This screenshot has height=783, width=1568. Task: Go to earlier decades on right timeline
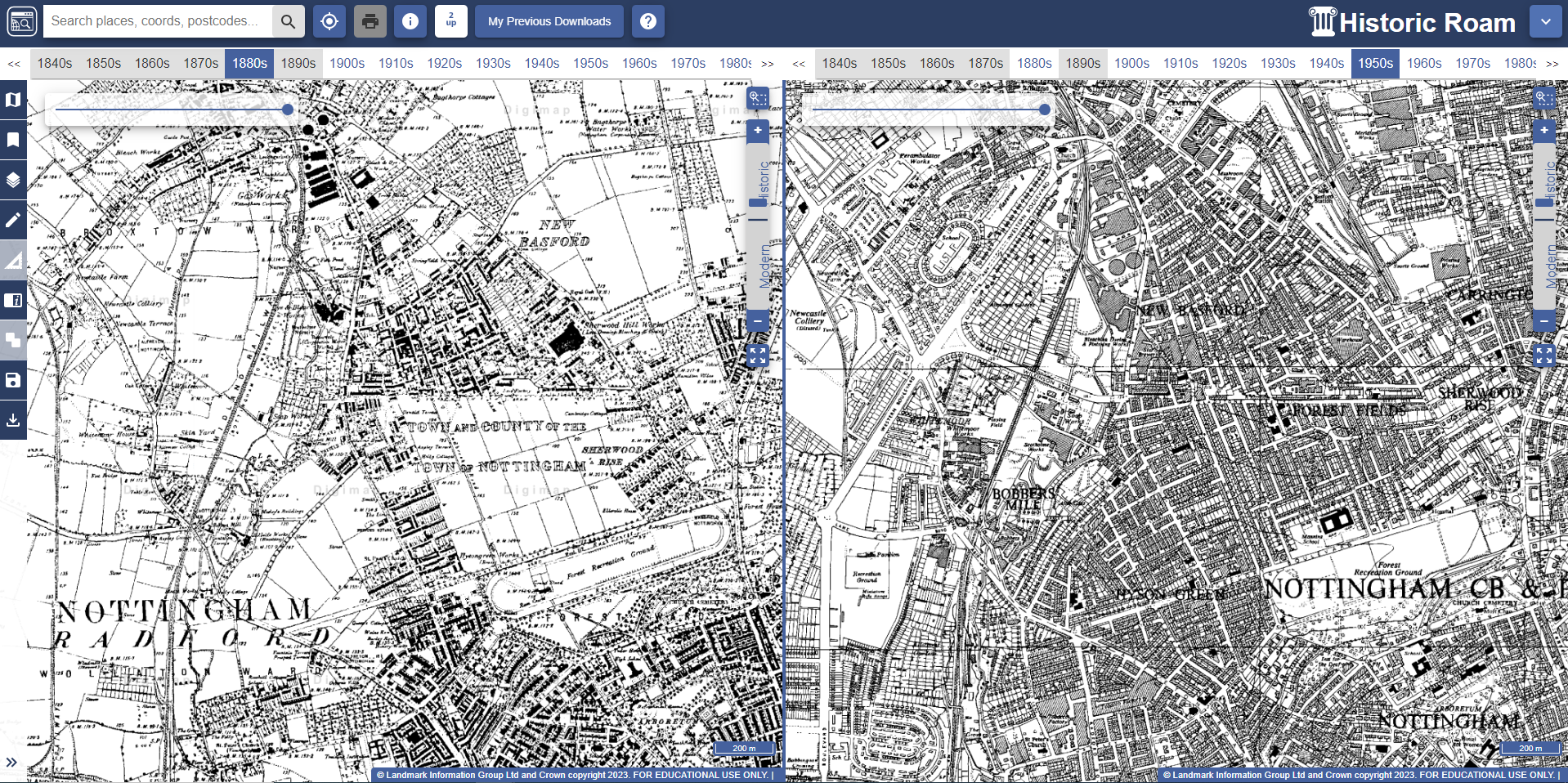(799, 63)
